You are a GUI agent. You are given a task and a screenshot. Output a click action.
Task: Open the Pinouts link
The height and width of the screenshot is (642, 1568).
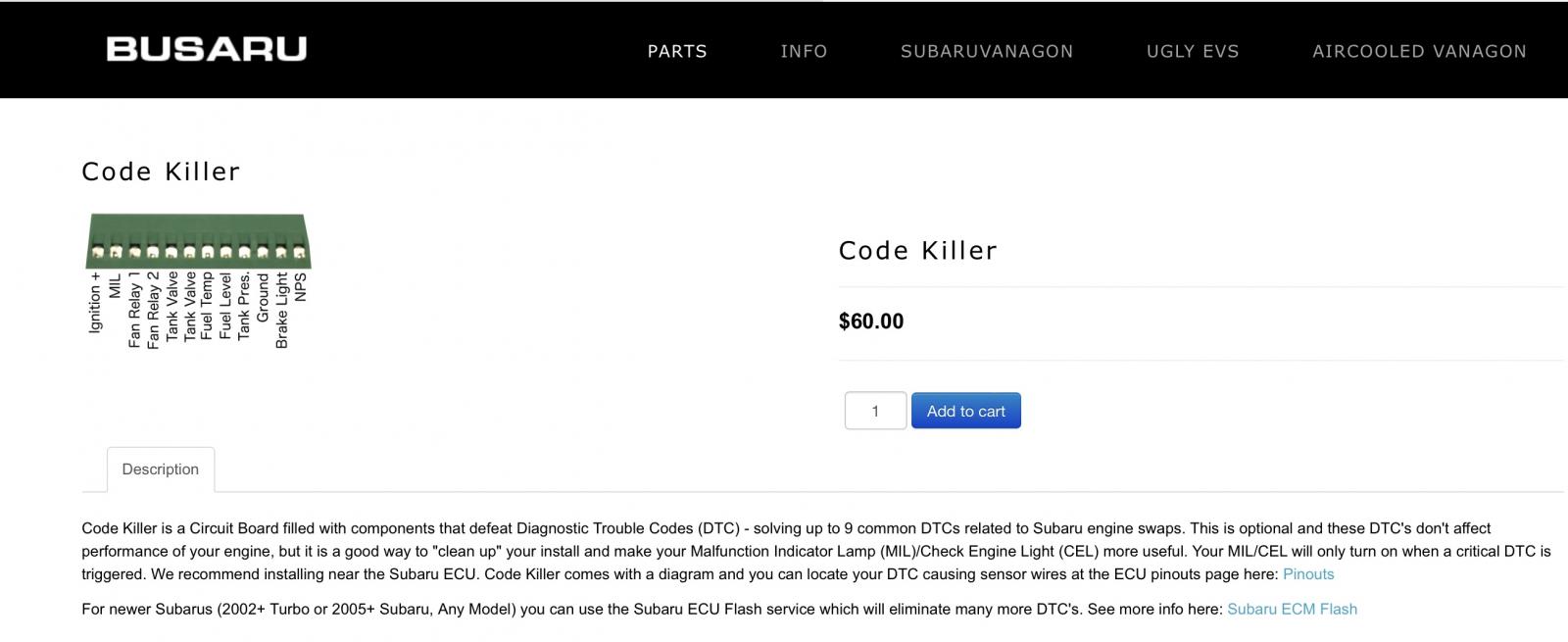click(x=1308, y=574)
